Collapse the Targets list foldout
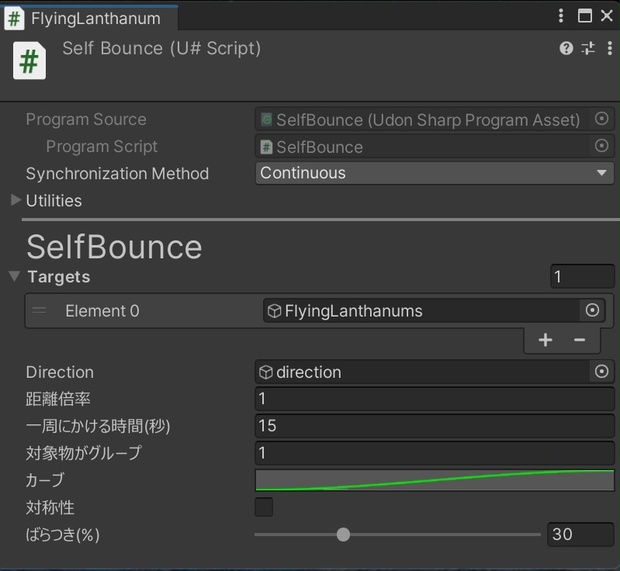 pos(15,276)
